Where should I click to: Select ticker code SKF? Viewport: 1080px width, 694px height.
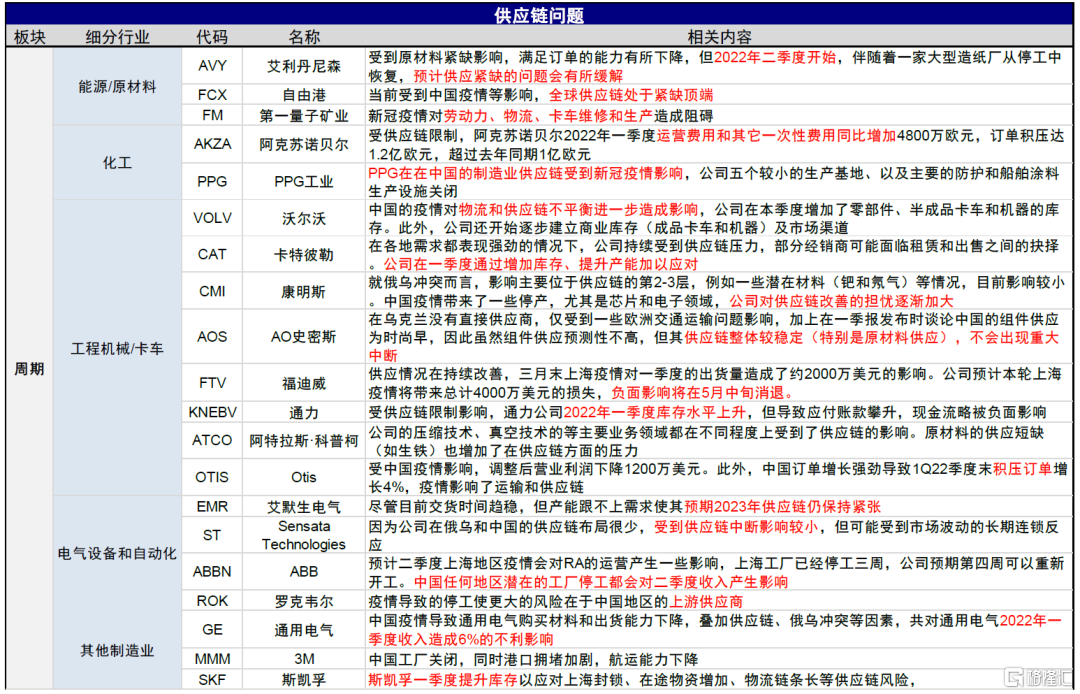pos(212,680)
